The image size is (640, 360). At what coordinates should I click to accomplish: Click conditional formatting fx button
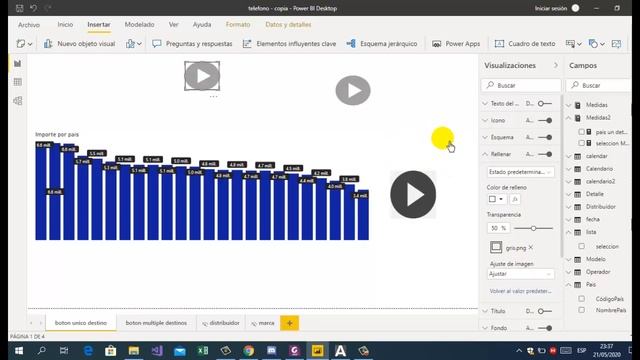pyautogui.click(x=515, y=199)
